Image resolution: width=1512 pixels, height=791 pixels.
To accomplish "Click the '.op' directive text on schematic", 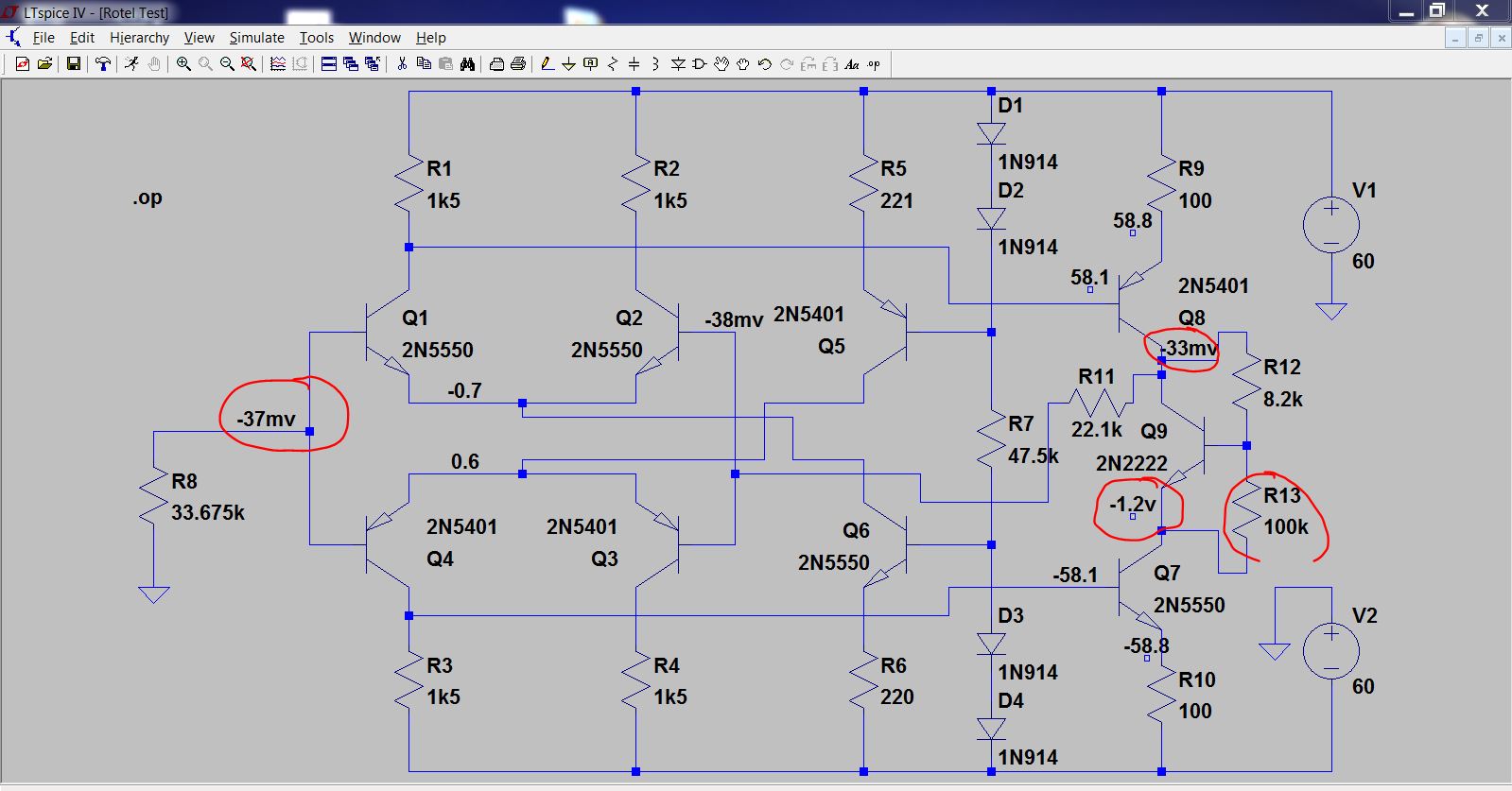I will tap(148, 198).
